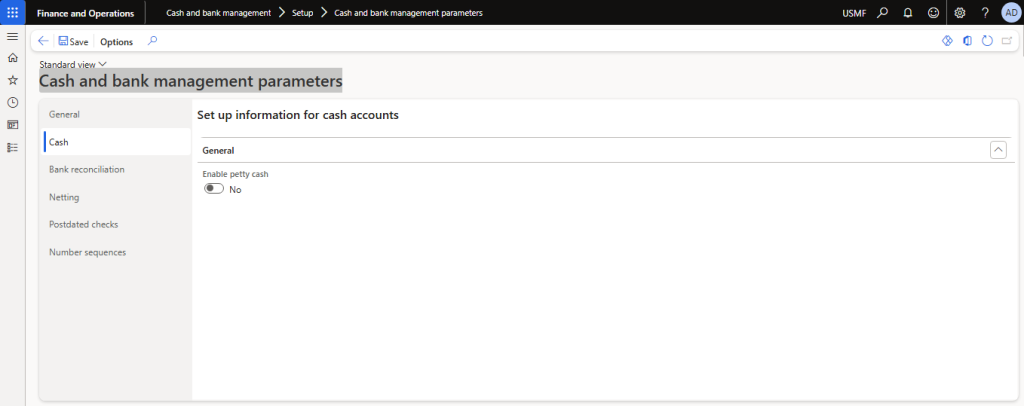Refresh the page with the refresh icon
The width and height of the screenshot is (1024, 406).
[x=987, y=41]
